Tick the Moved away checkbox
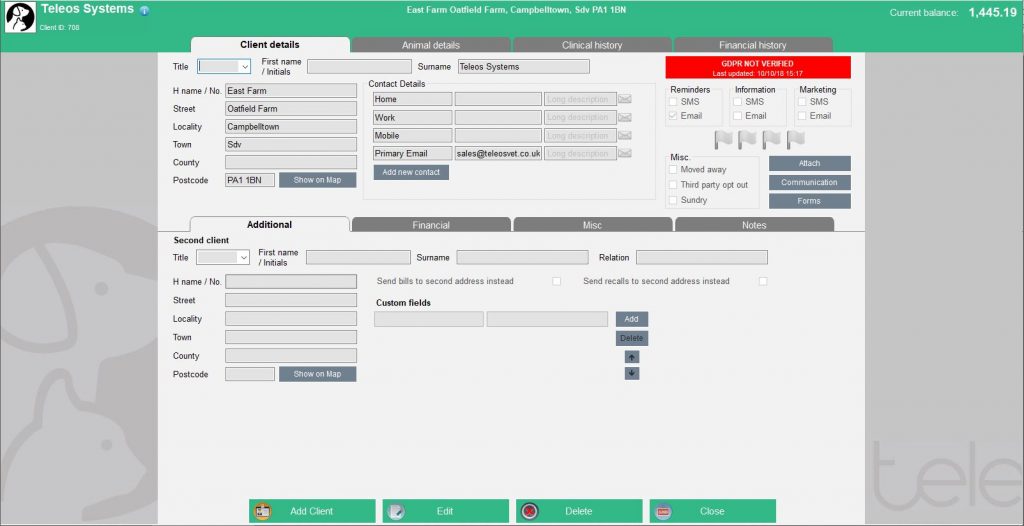Viewport: 1024px width, 526px height. [673, 170]
